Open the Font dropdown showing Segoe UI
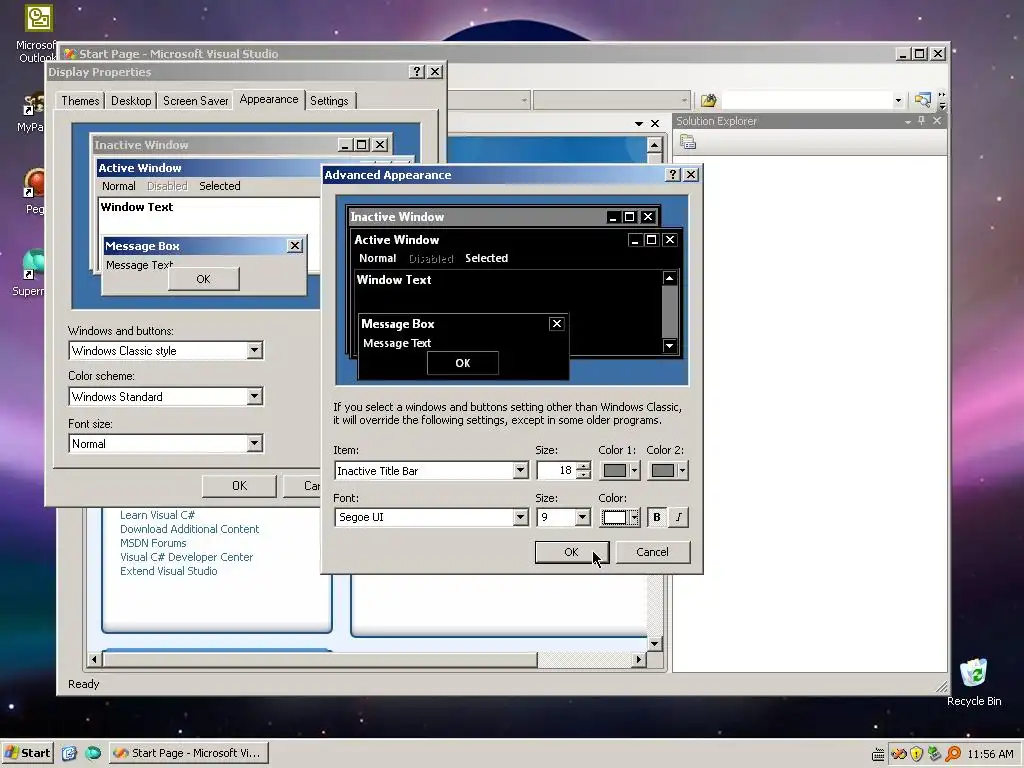 [x=520, y=517]
